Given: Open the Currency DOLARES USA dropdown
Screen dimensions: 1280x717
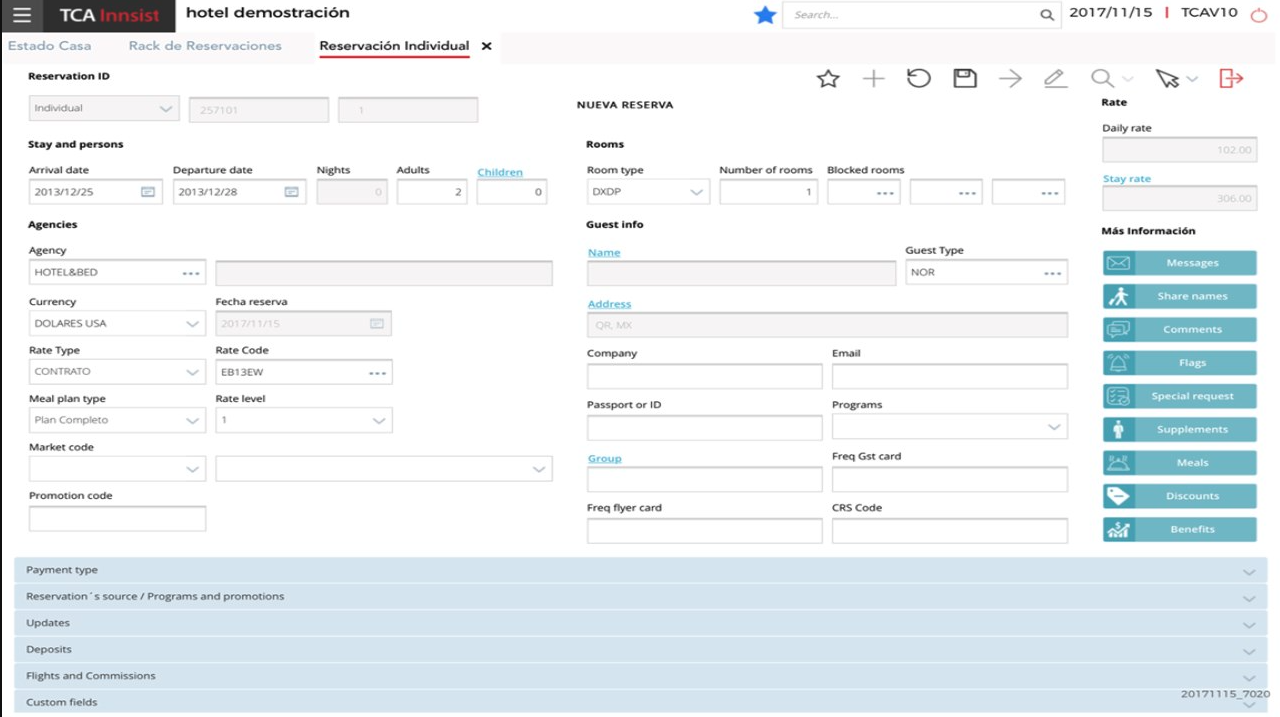Looking at the screenshot, I should (193, 324).
